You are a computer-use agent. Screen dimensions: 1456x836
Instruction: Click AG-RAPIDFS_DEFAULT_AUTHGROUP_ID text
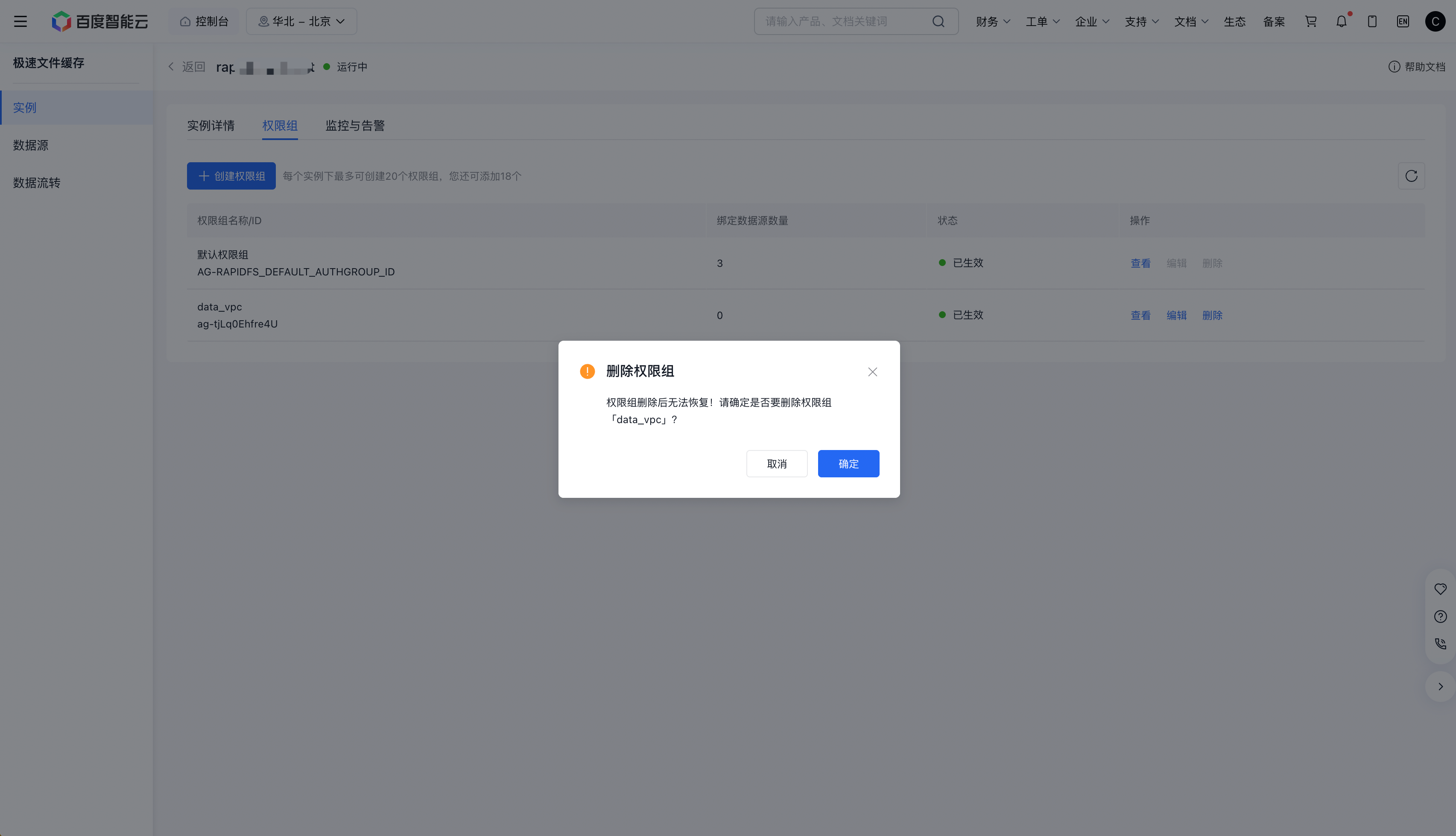pyautogui.click(x=296, y=272)
